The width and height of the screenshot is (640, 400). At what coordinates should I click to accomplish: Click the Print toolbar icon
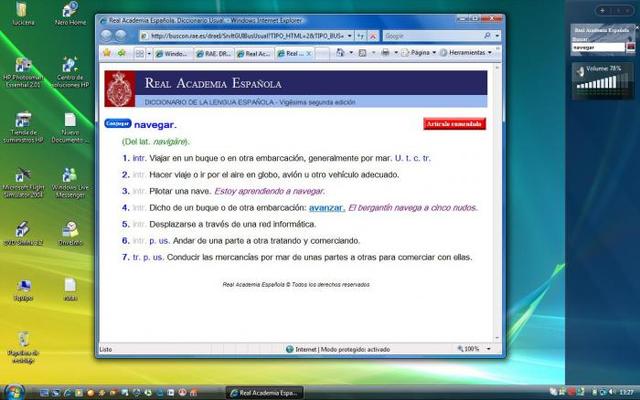[x=385, y=52]
